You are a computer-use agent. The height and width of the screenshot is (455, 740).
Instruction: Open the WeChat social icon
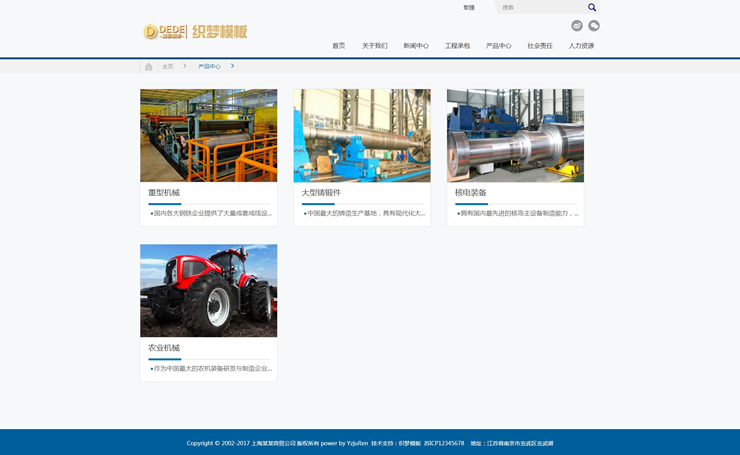[x=594, y=26]
